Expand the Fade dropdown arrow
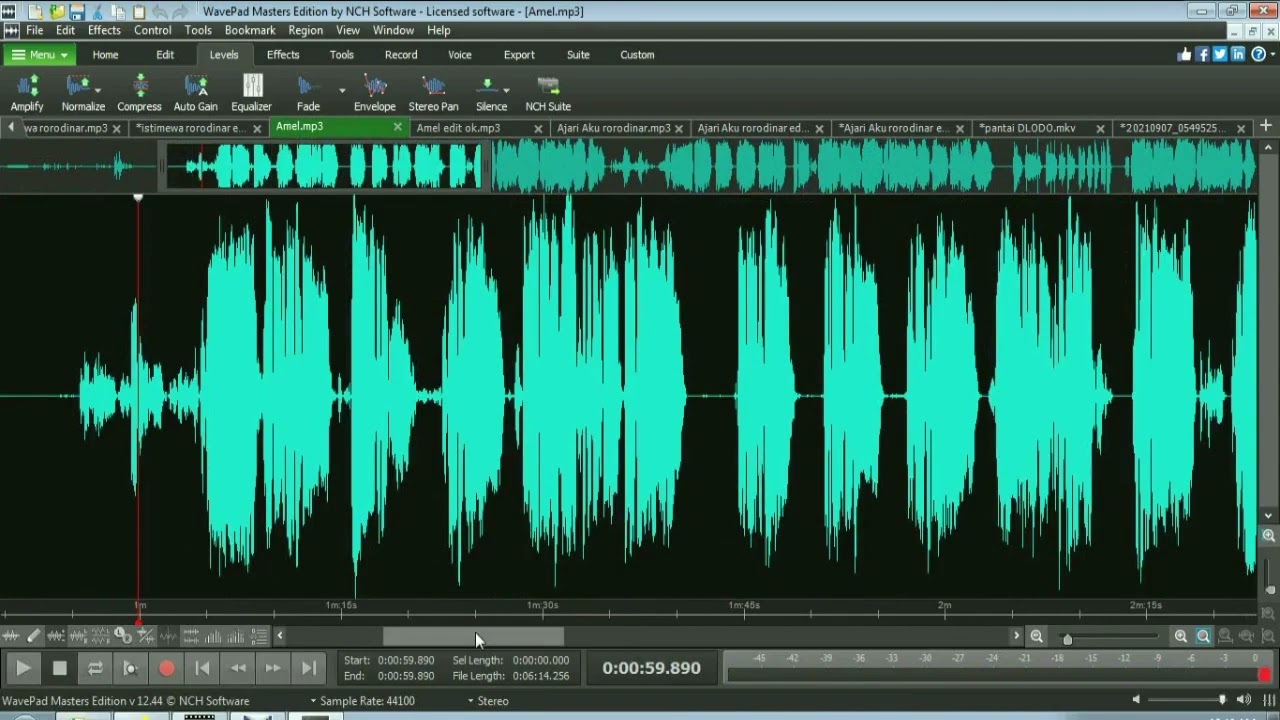The image size is (1280, 720). point(342,91)
